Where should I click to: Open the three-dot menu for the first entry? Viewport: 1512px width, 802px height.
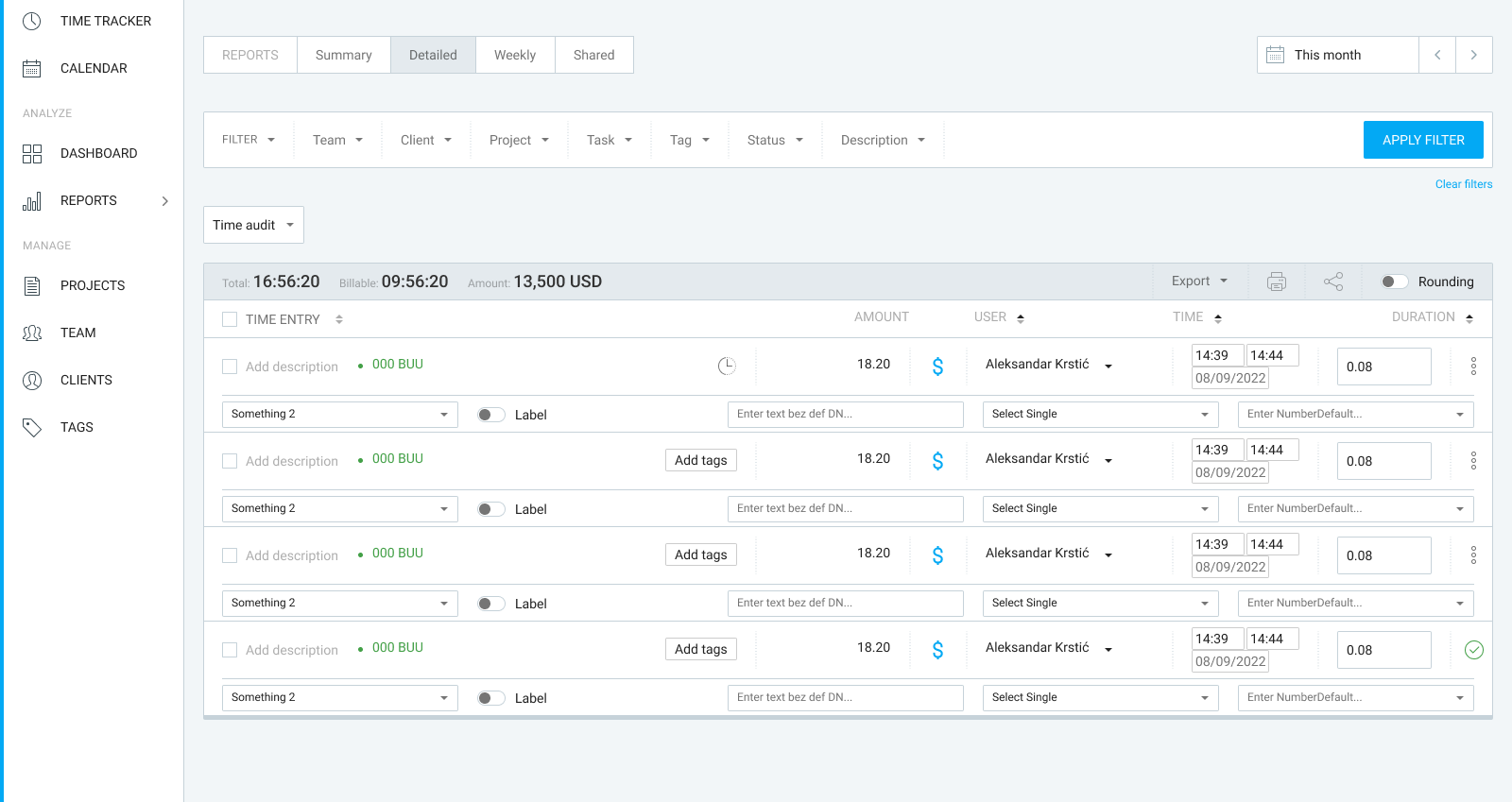point(1473,367)
